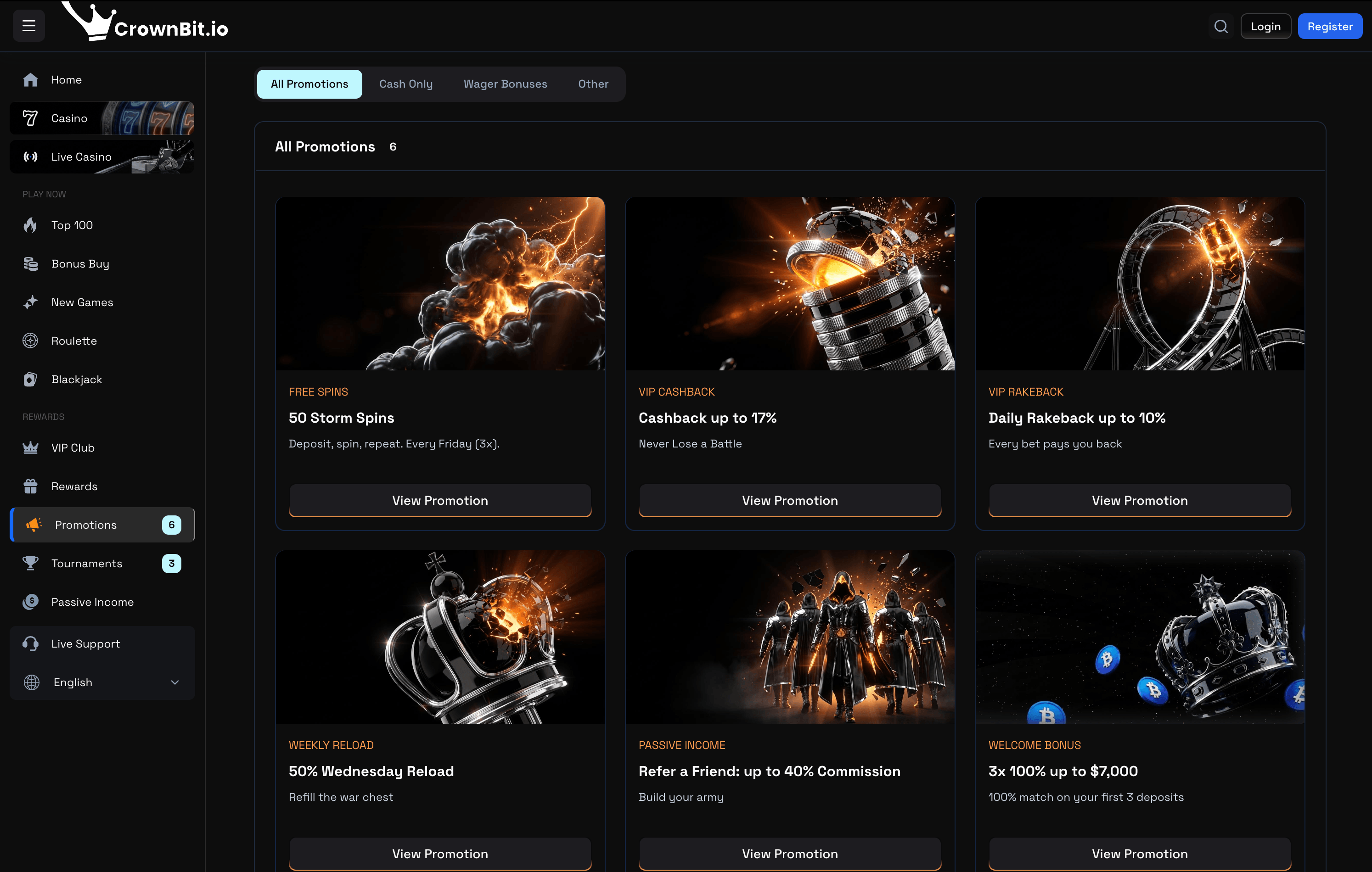Expand the English language dropdown chevron
Viewport: 1372px width, 872px height.
(175, 682)
